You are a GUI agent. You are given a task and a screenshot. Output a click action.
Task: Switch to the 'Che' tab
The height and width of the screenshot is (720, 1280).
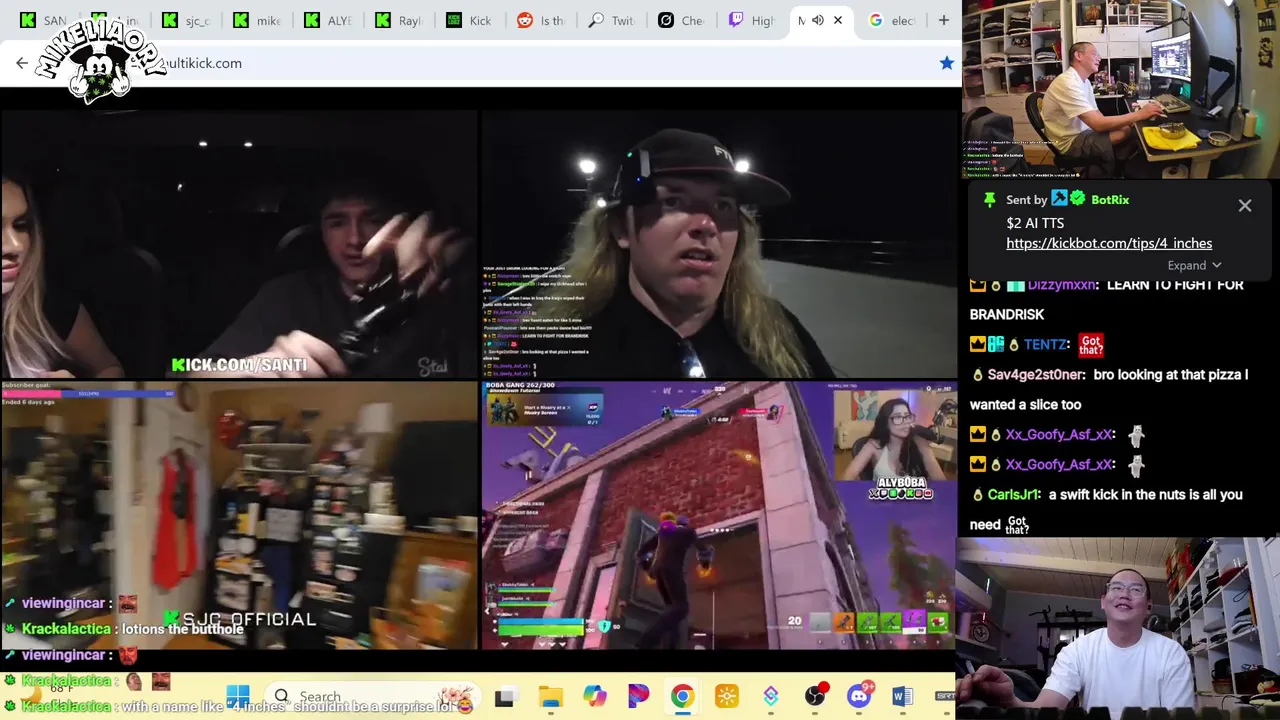click(x=682, y=20)
